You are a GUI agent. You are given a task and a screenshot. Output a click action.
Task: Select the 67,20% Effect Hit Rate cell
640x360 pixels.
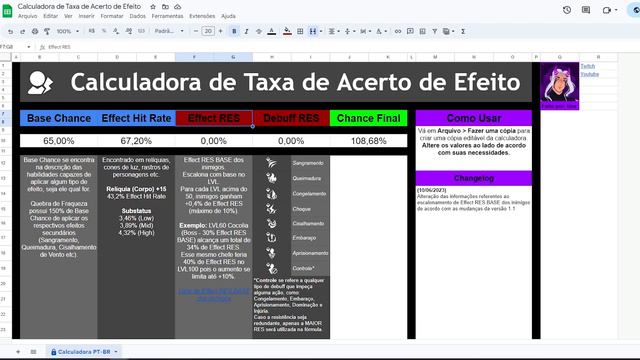coord(136,141)
